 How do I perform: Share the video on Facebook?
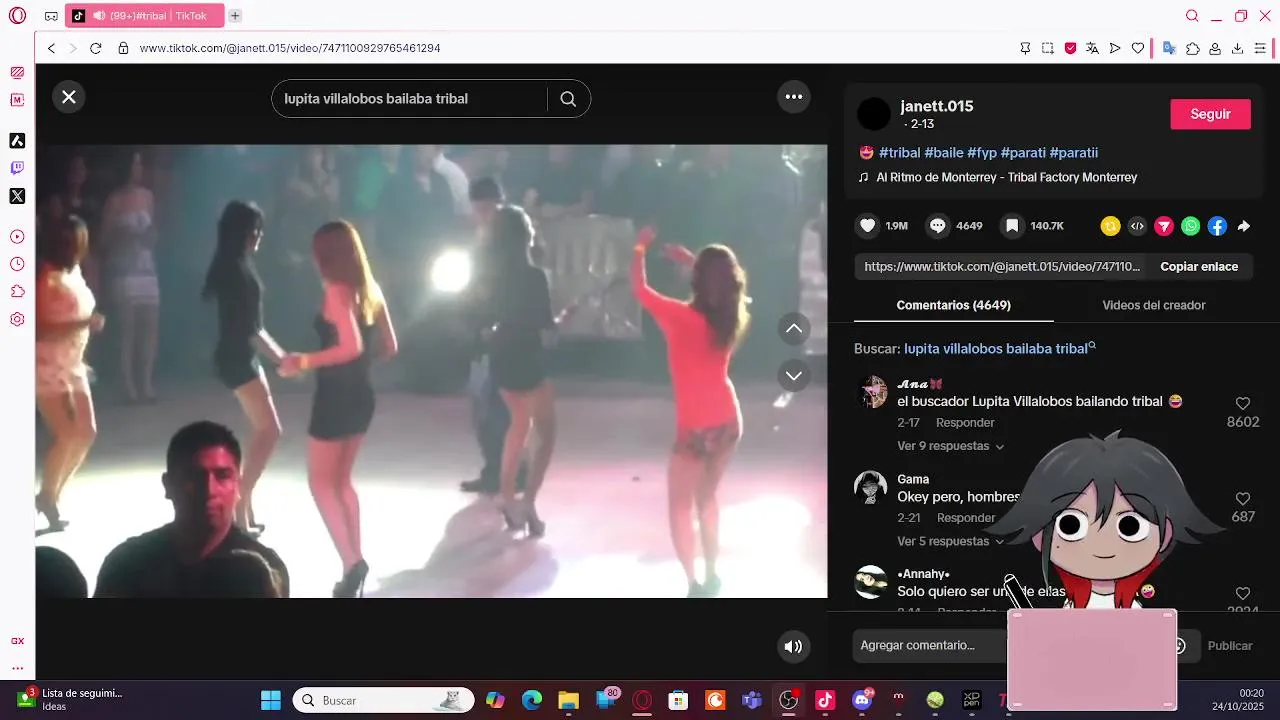coord(1217,226)
